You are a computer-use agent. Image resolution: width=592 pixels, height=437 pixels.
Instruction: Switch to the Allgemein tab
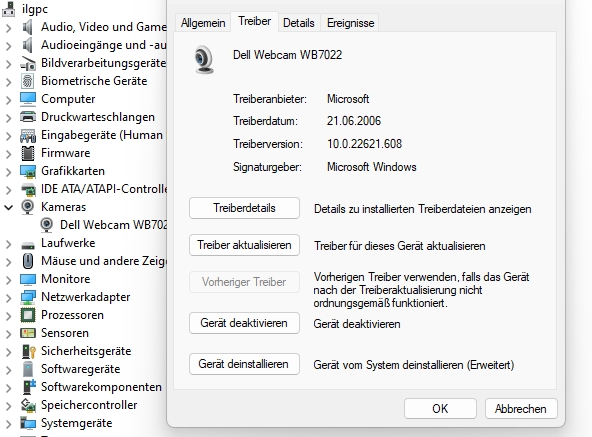point(203,23)
